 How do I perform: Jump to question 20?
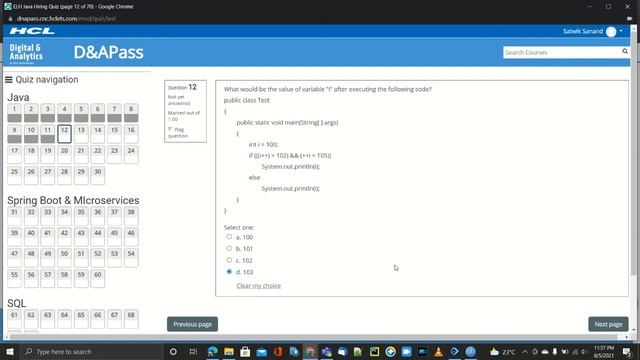click(64, 155)
